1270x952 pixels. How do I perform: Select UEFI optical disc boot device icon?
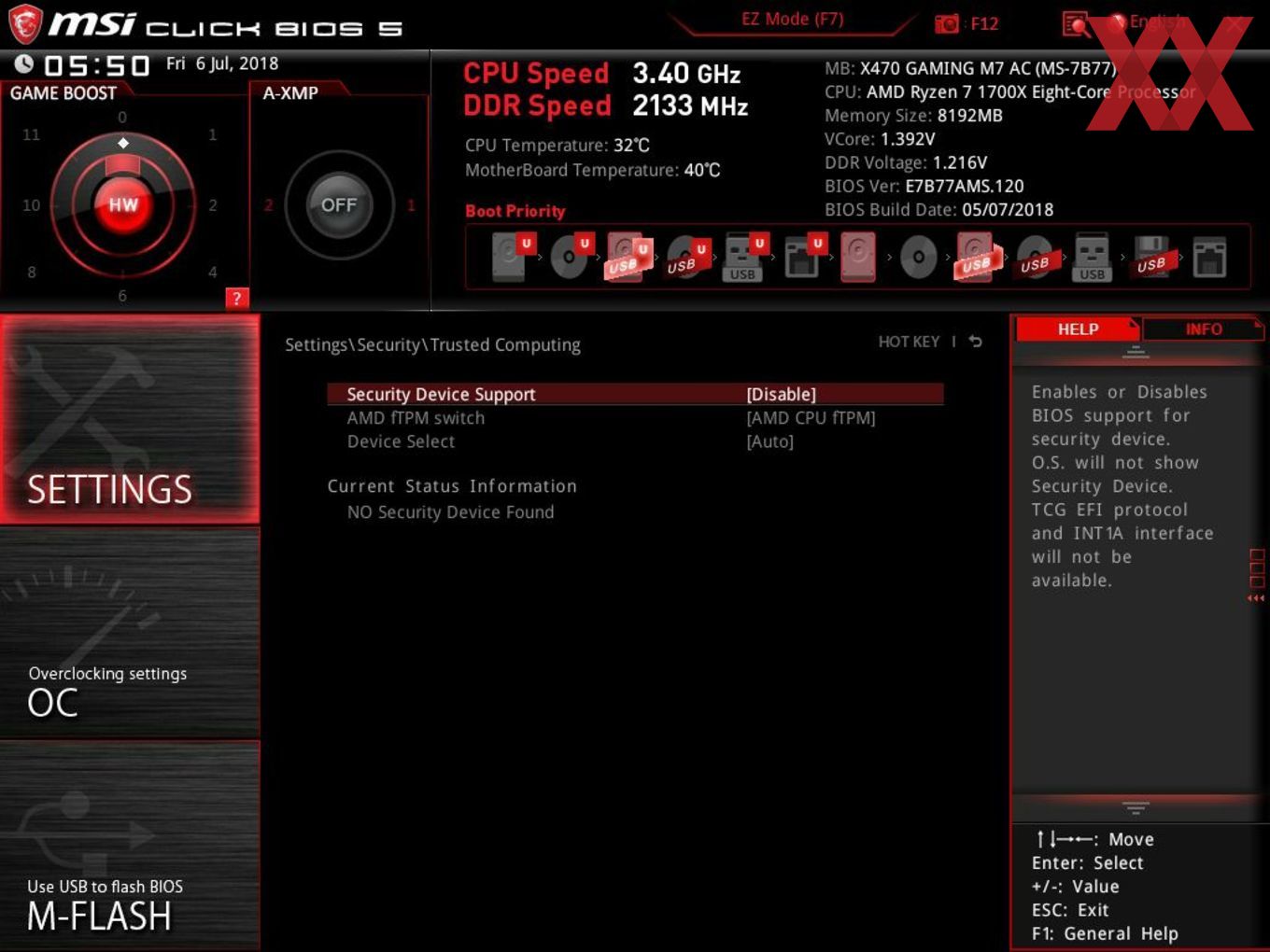pos(571,257)
